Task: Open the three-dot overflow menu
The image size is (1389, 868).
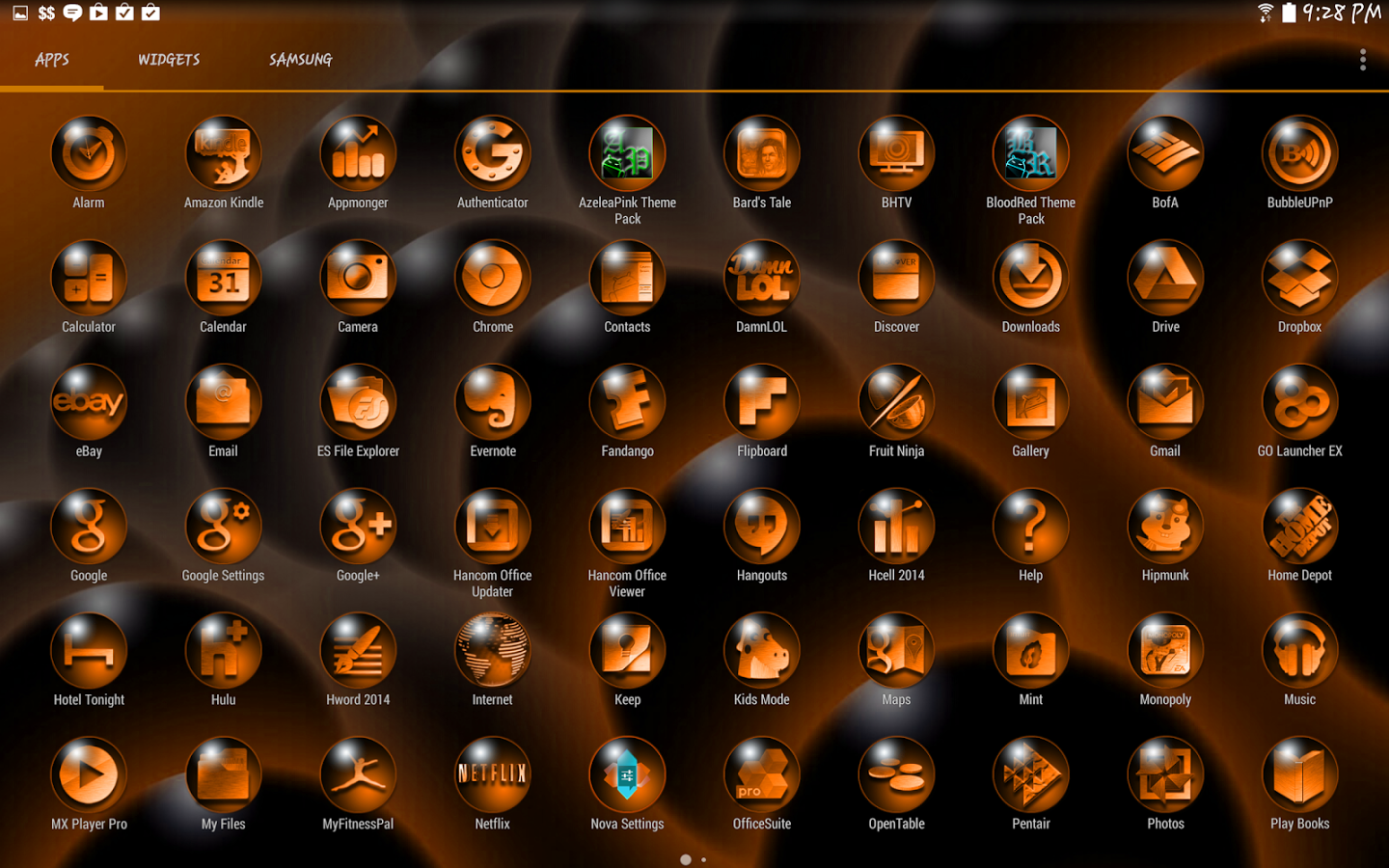Action: [x=1363, y=60]
